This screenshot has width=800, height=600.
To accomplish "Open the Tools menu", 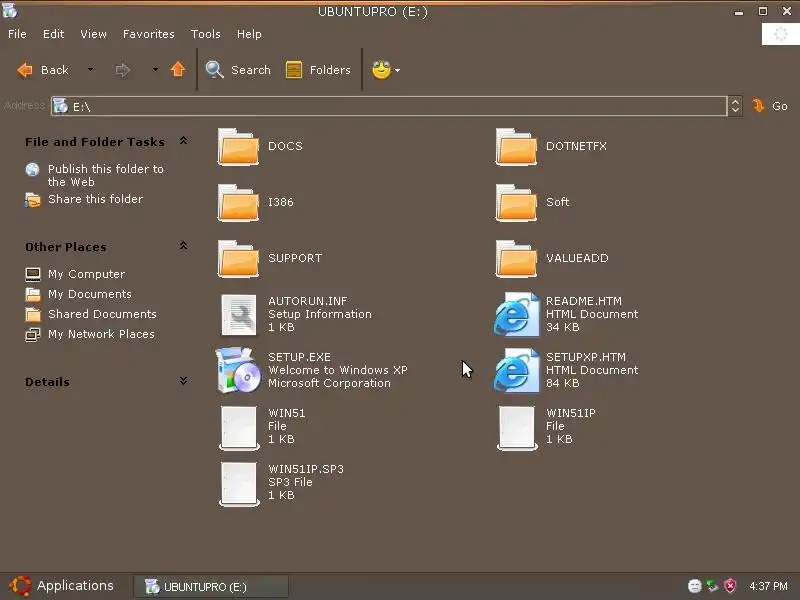I will pos(206,34).
